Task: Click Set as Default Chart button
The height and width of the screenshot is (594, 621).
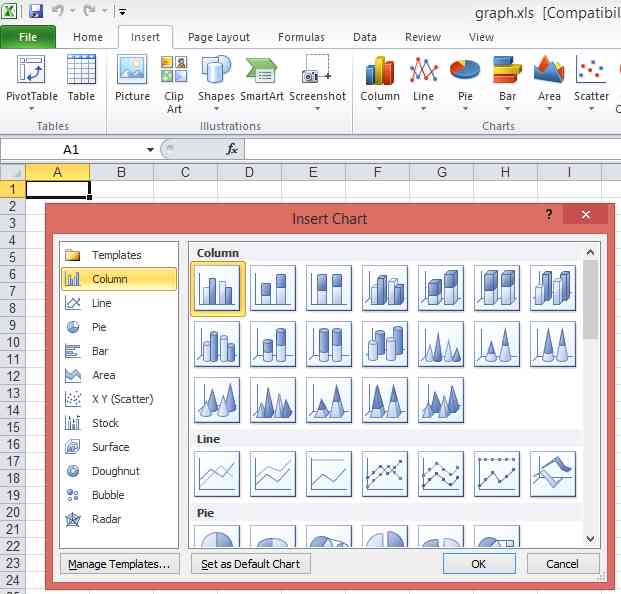Action: click(250, 564)
